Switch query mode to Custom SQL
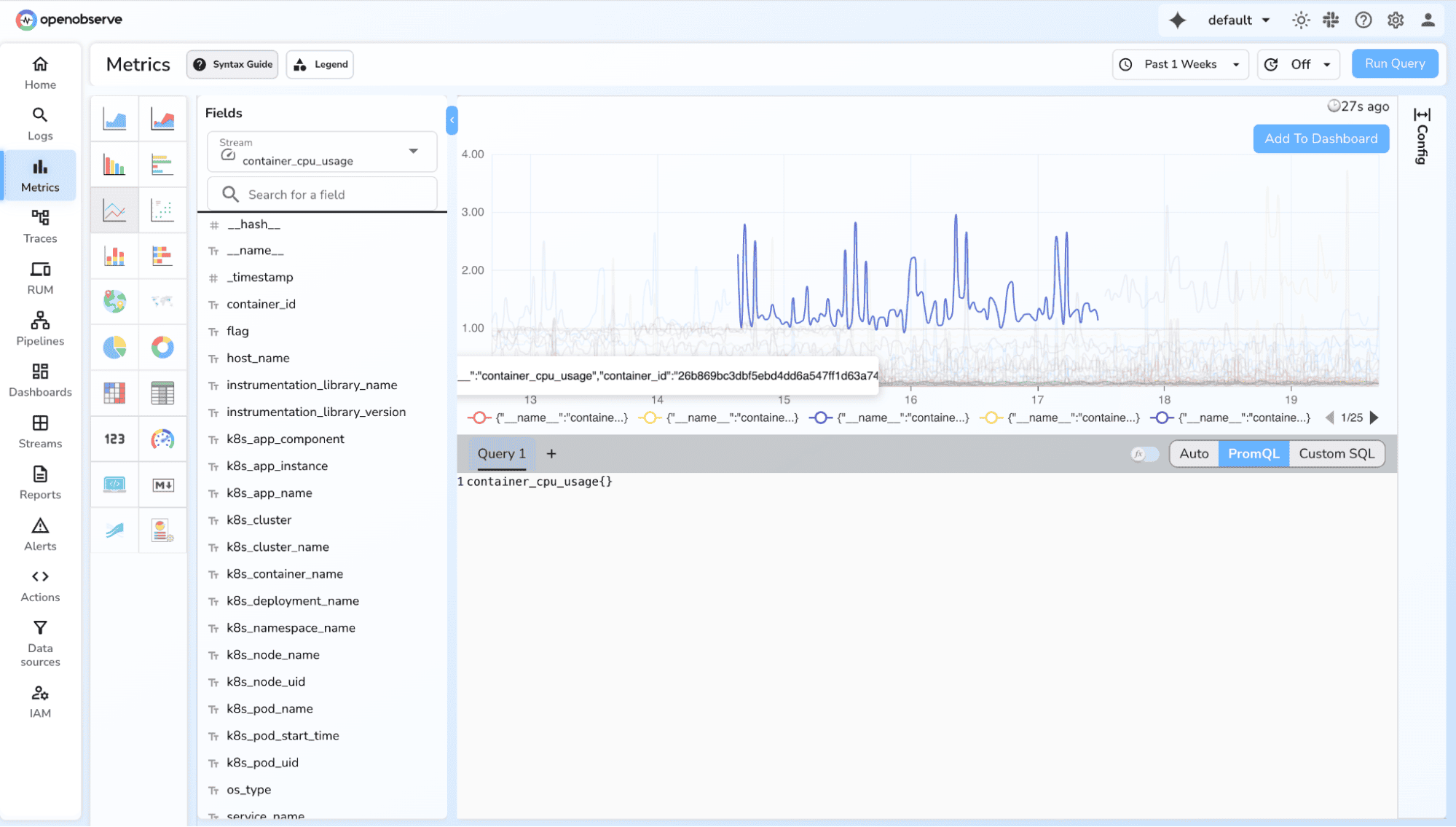The image size is (1456, 827). coord(1336,454)
